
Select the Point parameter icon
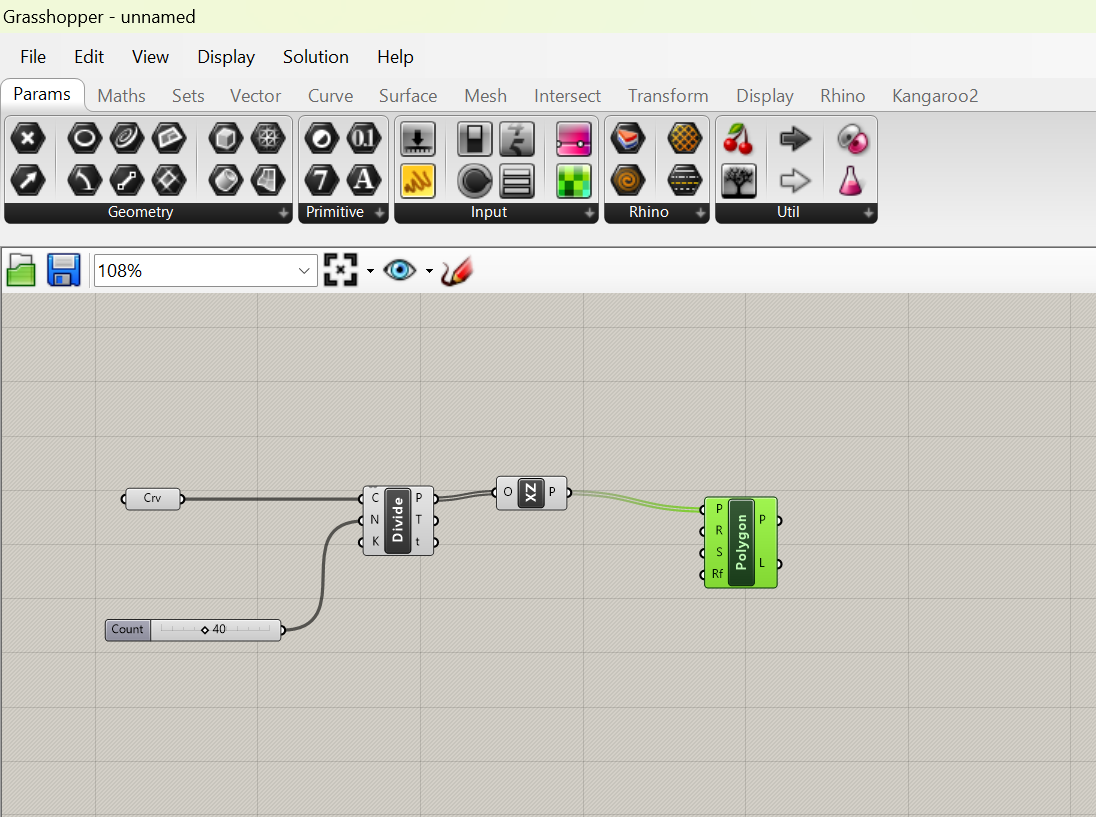point(28,139)
